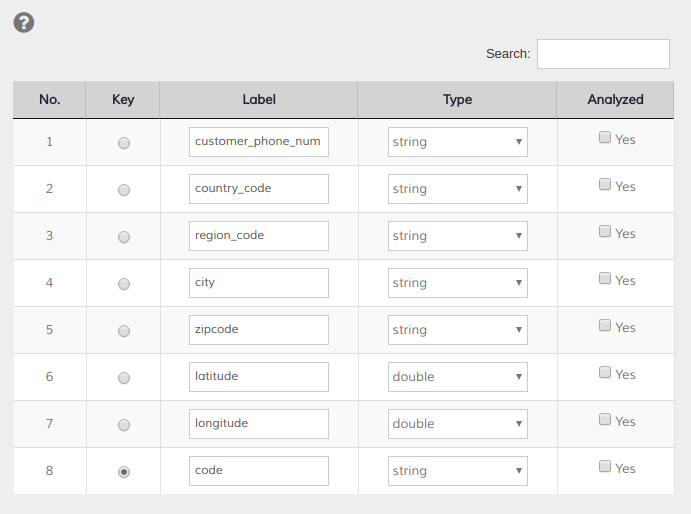
Task: Click the longitude label input field
Action: (258, 424)
